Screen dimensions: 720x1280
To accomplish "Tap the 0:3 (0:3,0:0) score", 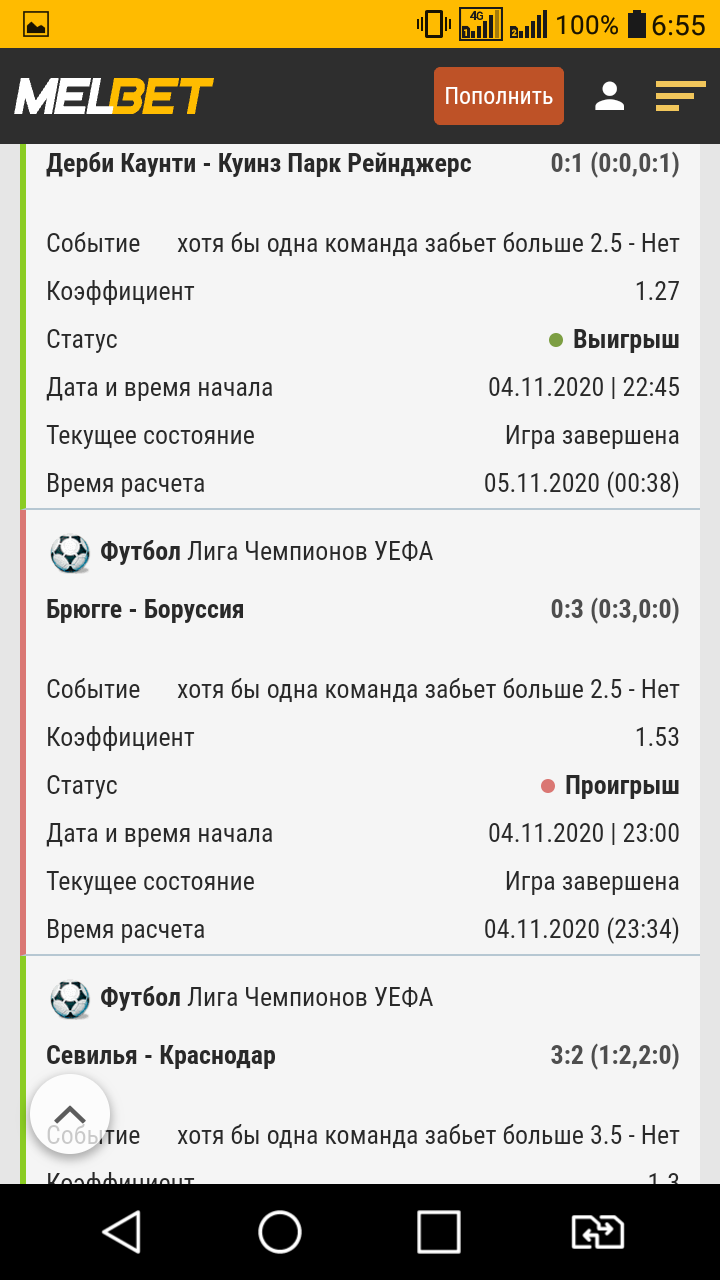I will coord(615,609).
